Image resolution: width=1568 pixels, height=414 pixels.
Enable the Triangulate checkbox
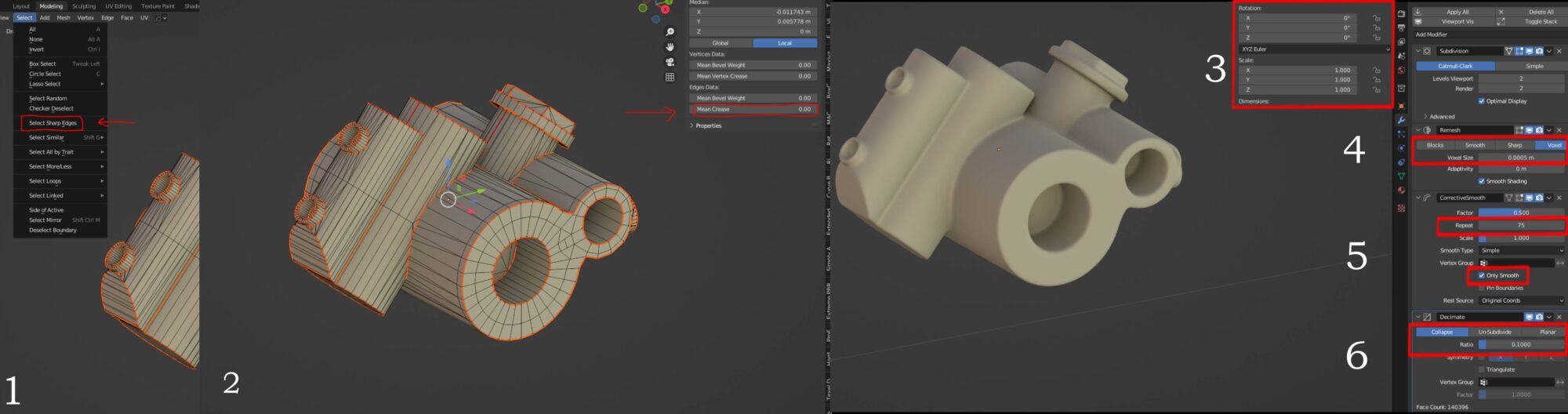coord(1481,369)
